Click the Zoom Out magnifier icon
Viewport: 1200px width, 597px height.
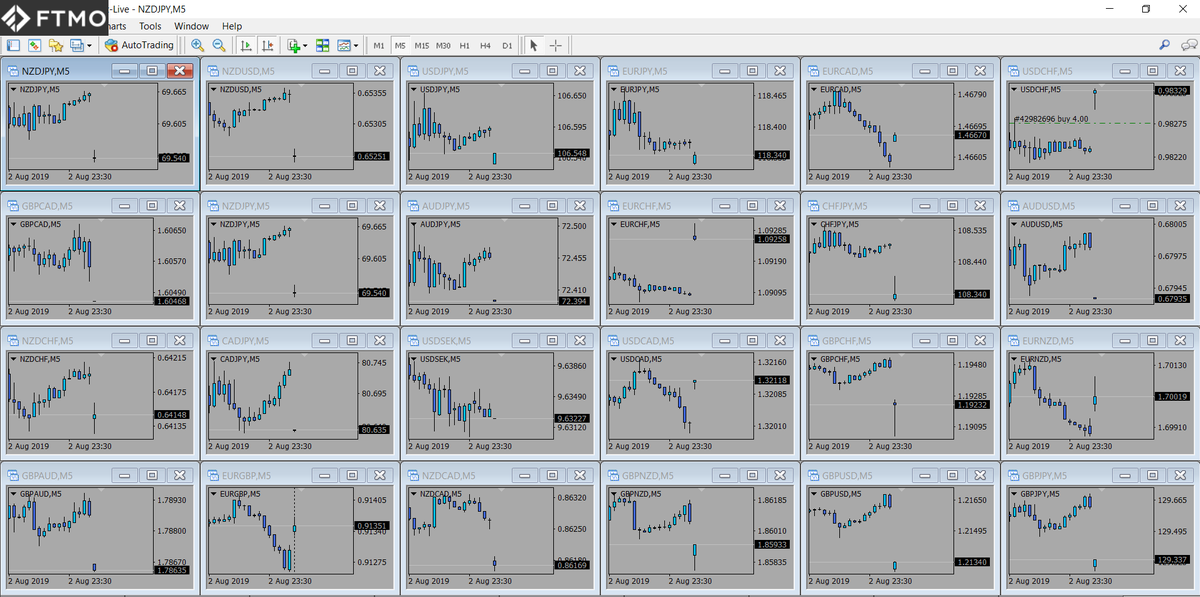219,45
